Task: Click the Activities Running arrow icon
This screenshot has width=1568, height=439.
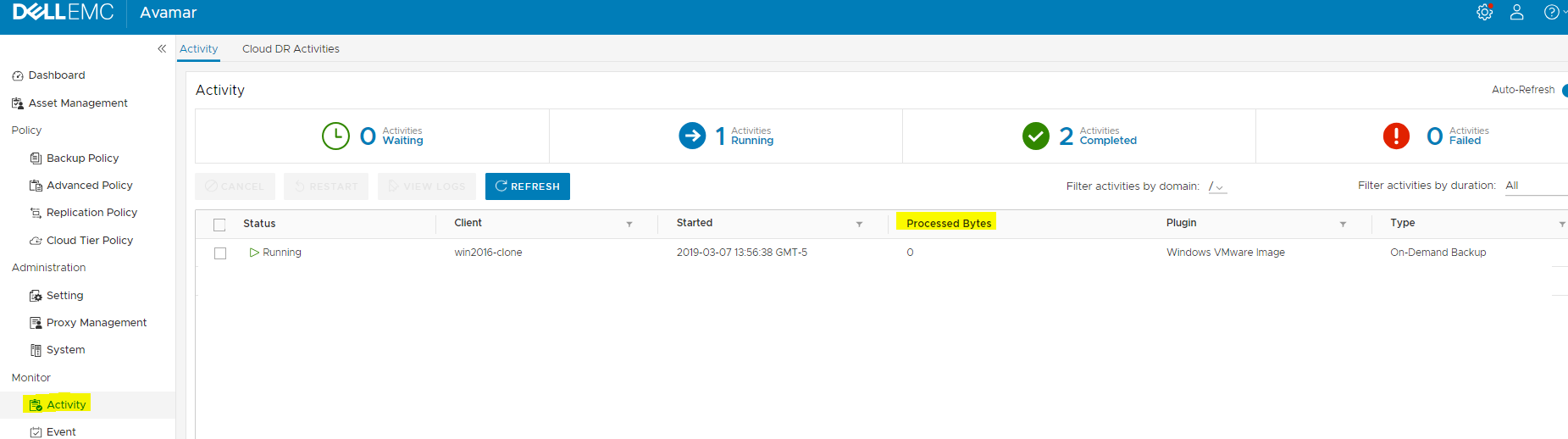Action: [x=692, y=136]
